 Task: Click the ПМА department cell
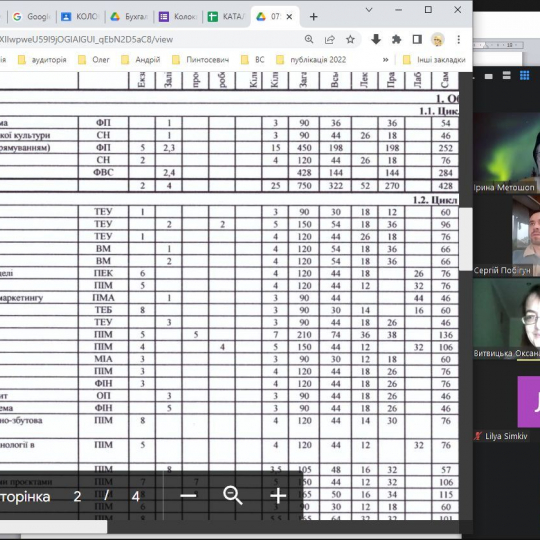[103, 298]
